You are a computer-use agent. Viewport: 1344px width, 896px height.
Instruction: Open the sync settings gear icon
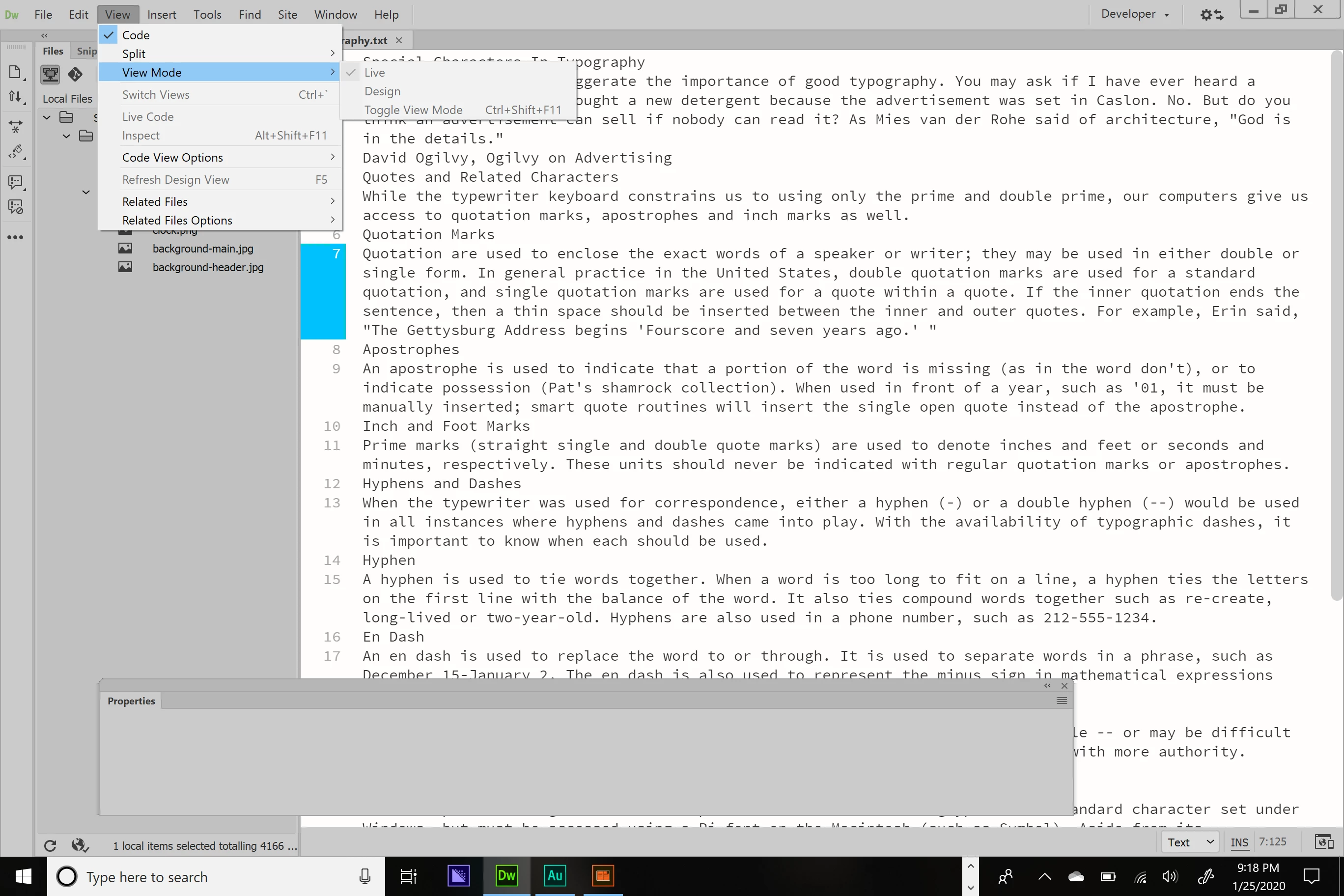(1211, 14)
